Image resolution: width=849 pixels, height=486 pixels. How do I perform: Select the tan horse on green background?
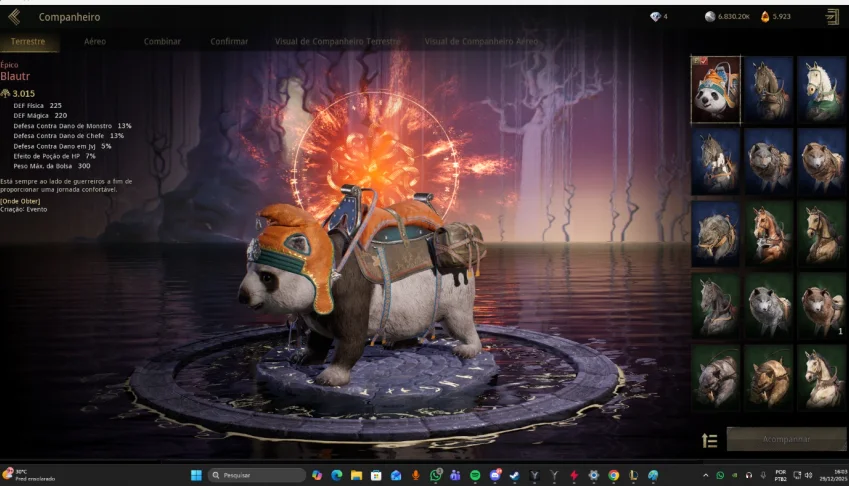point(821,234)
